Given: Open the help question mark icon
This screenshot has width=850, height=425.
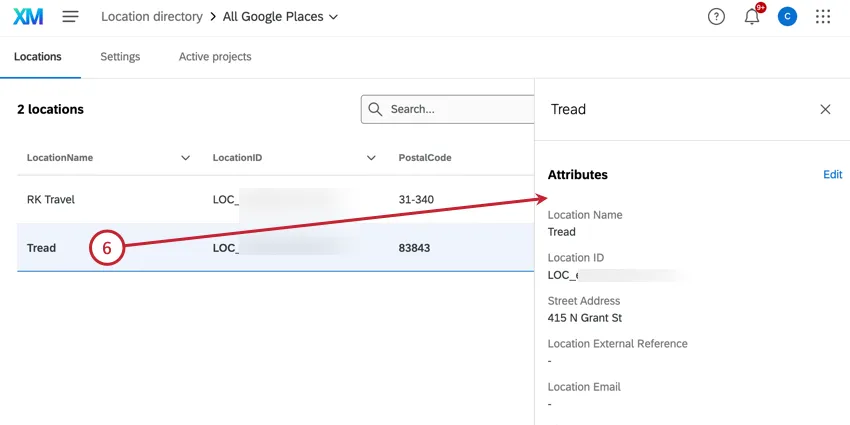Looking at the screenshot, I should [x=716, y=17].
